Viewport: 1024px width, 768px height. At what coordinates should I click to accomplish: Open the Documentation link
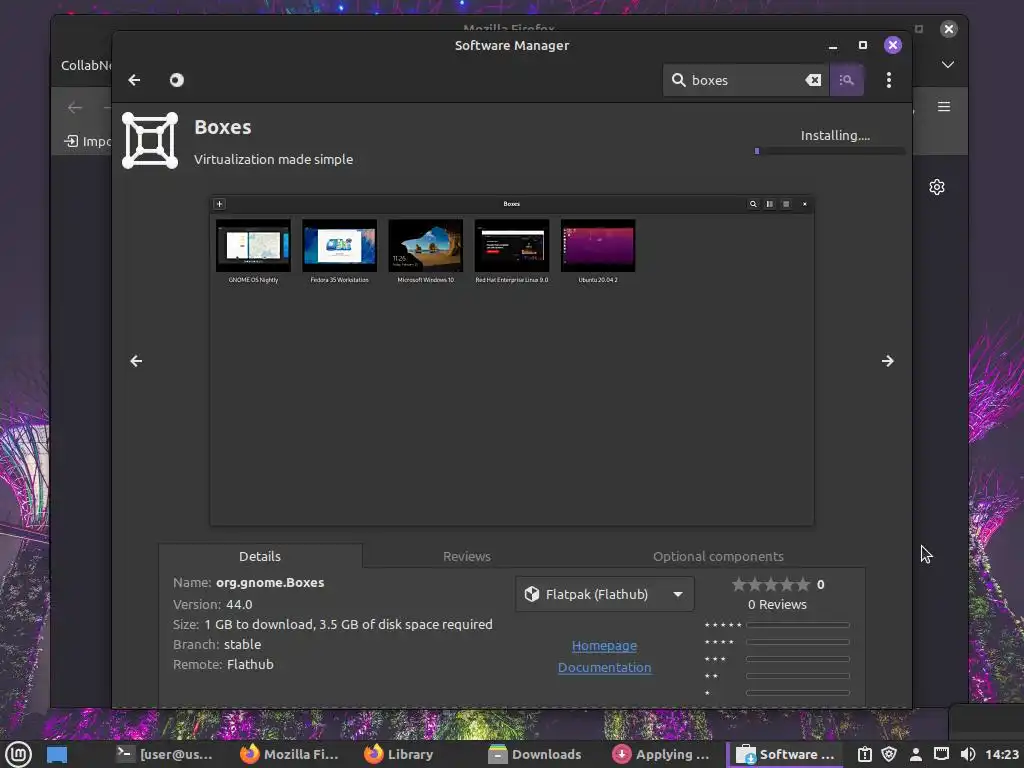point(604,667)
